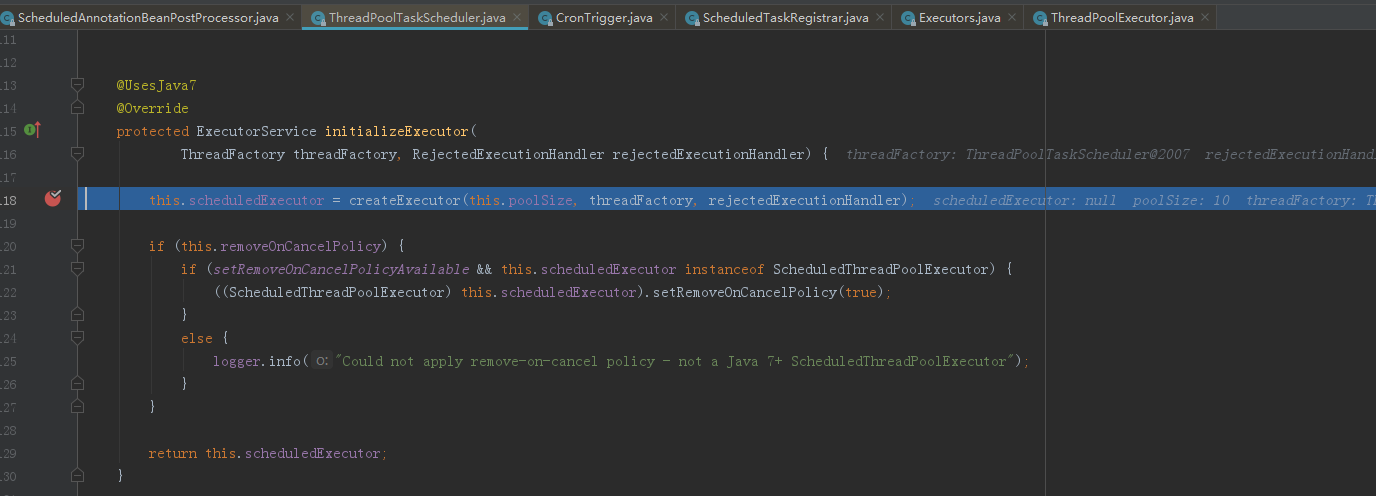This screenshot has height=496, width=1376.
Task: Collapse the @UsesJava7 annotation fold marker
Action: pos(77,86)
